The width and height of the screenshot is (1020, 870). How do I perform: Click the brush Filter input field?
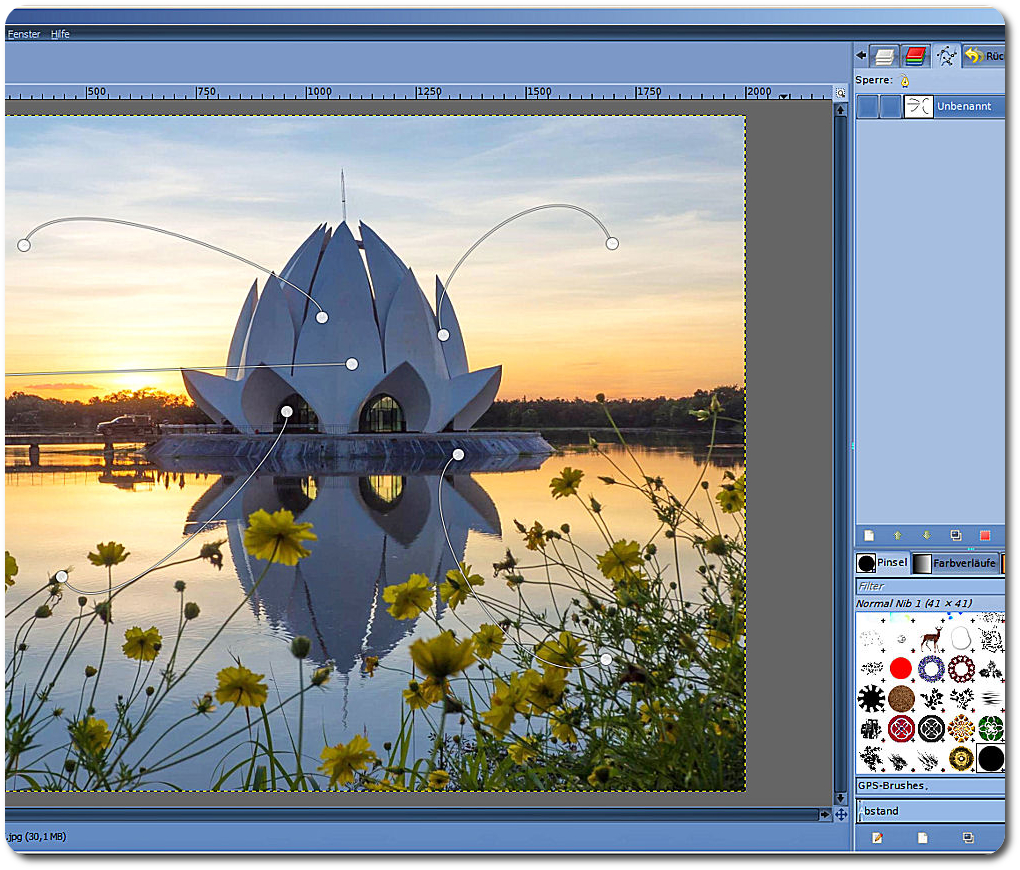[930, 586]
